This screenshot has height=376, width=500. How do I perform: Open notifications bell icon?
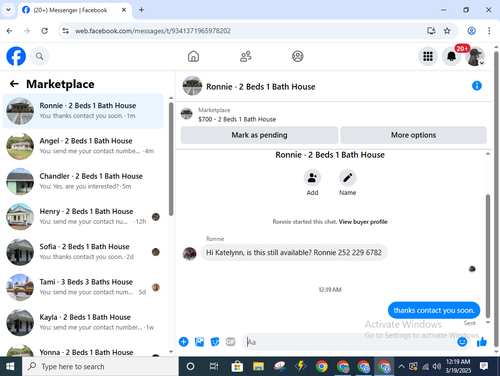[451, 56]
